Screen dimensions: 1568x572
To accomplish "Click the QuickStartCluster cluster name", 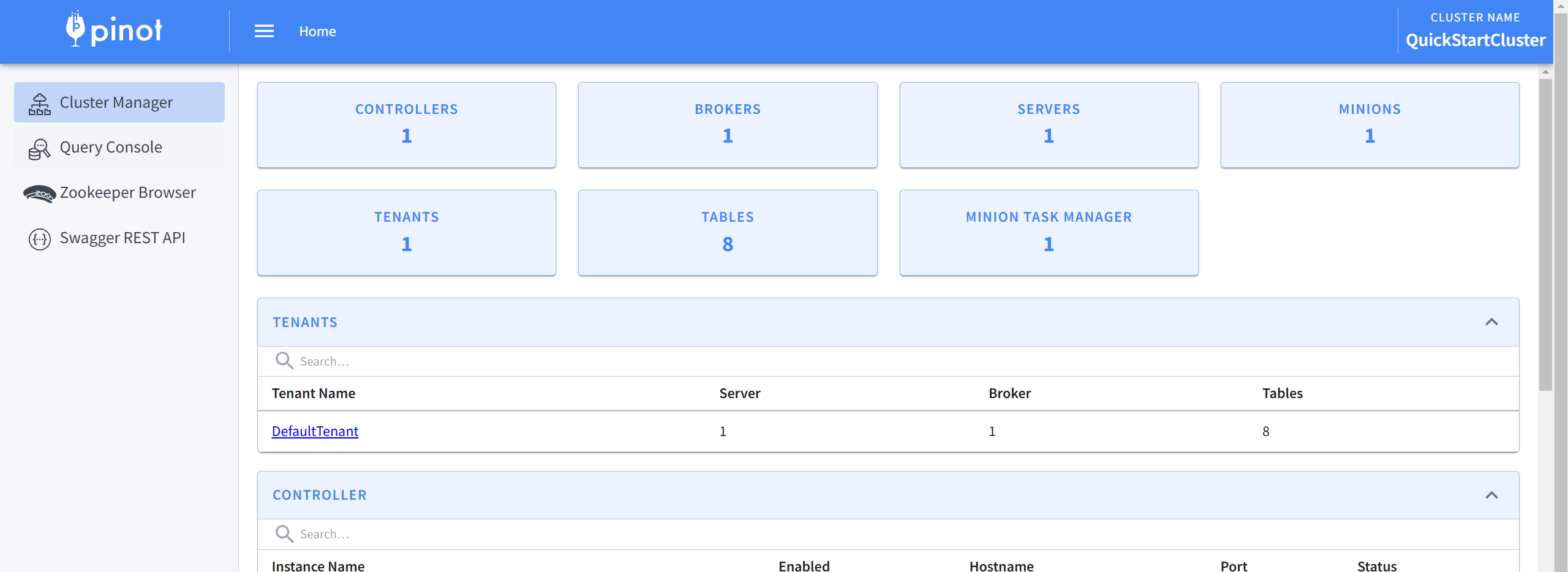I will [x=1476, y=40].
